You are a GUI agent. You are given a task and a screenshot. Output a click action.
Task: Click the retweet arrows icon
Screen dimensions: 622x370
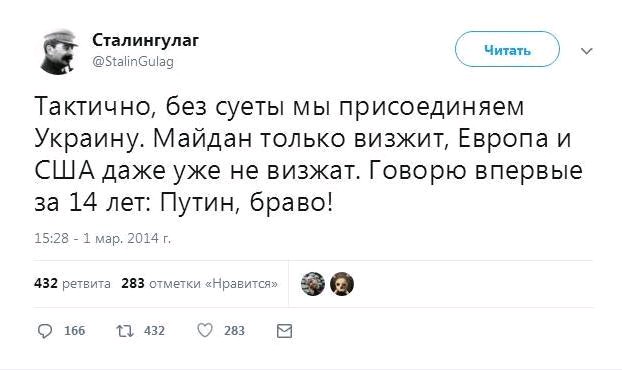click(x=125, y=331)
